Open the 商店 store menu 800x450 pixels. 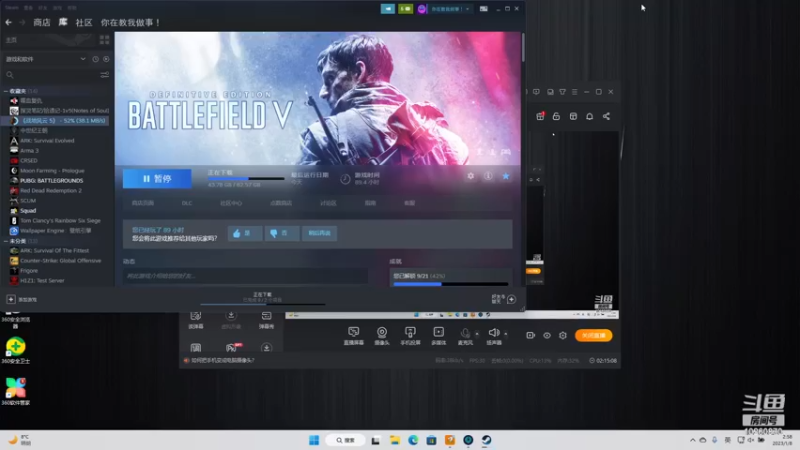click(42, 22)
